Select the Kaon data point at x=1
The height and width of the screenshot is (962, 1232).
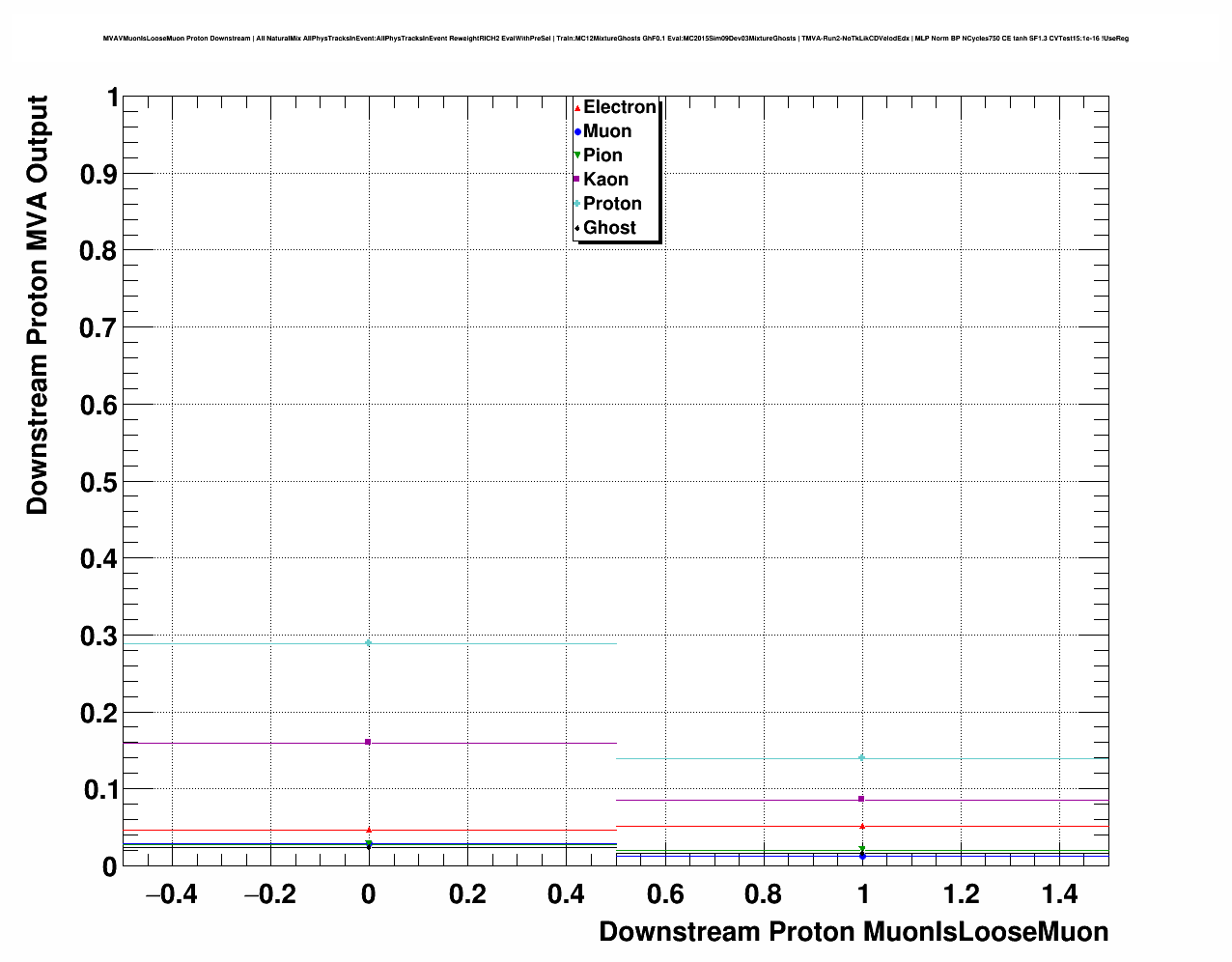pos(861,799)
